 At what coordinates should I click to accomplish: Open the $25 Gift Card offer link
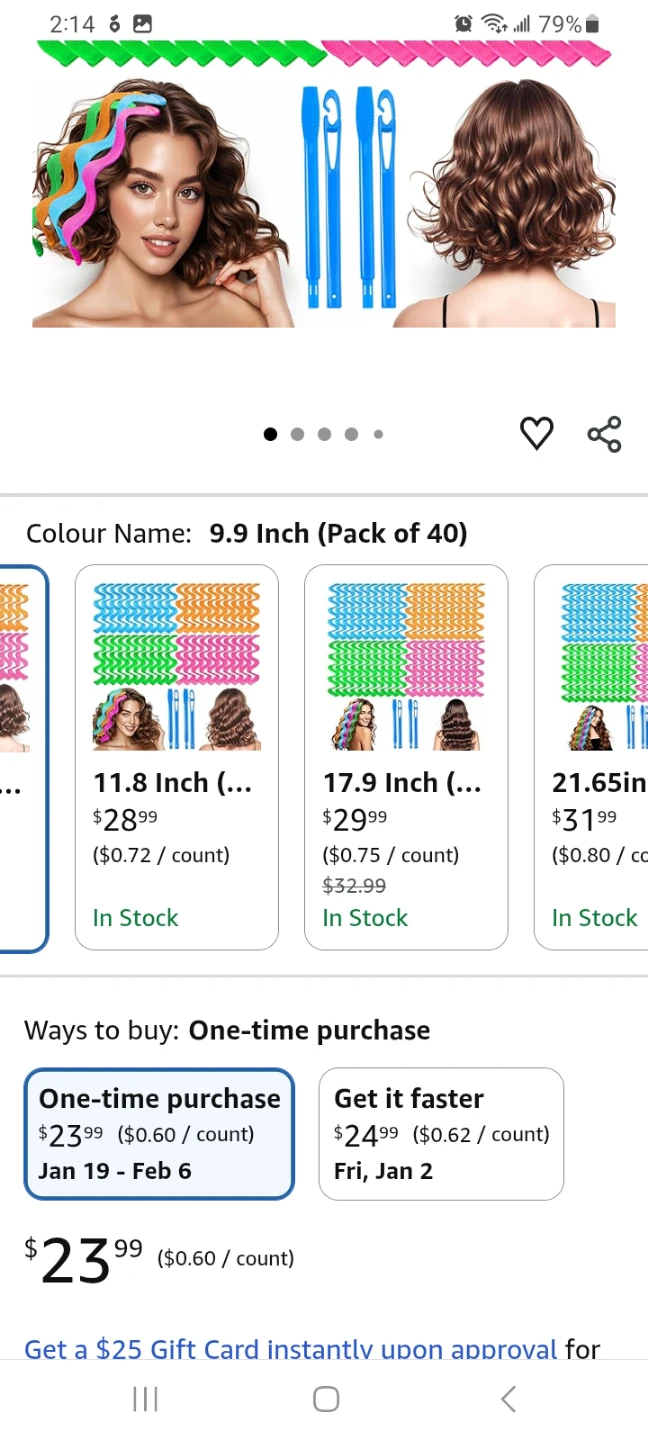tap(290, 1349)
